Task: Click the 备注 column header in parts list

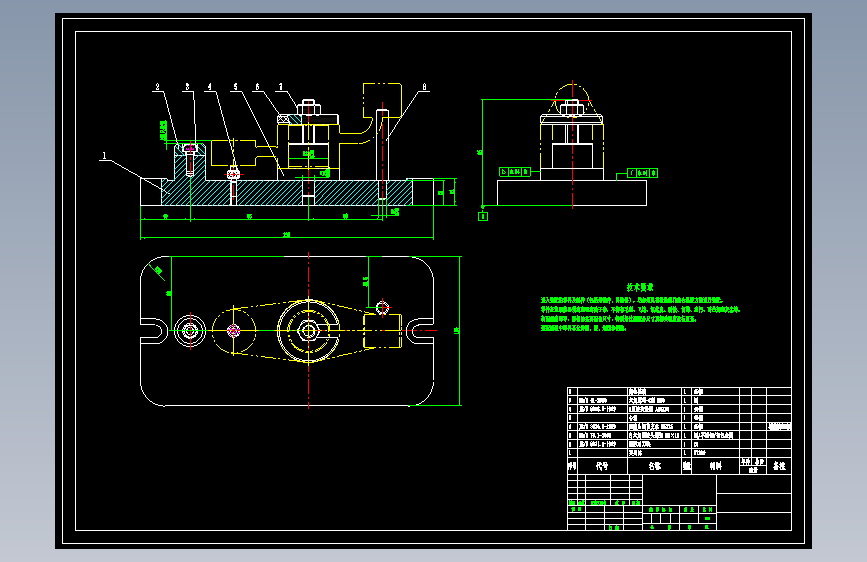Action: (779, 466)
